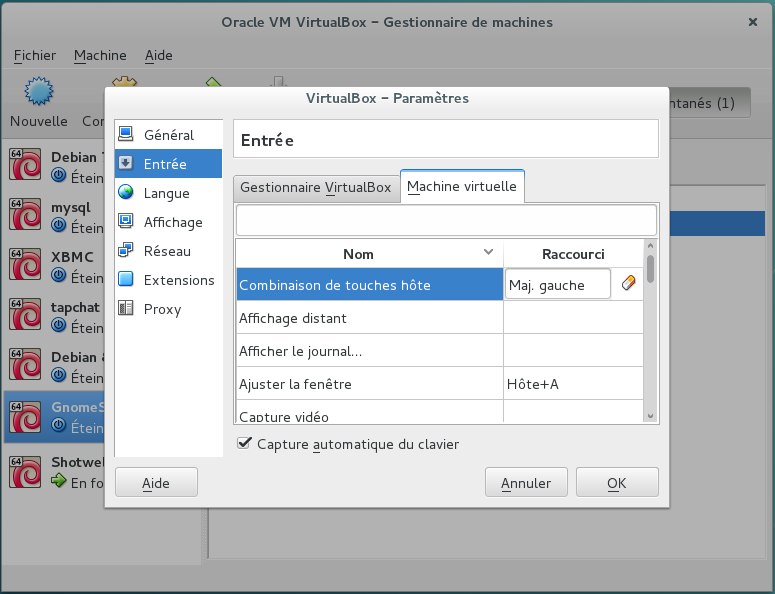The image size is (775, 594).
Task: Clear host key shortcut with eraser icon
Action: pyautogui.click(x=628, y=283)
